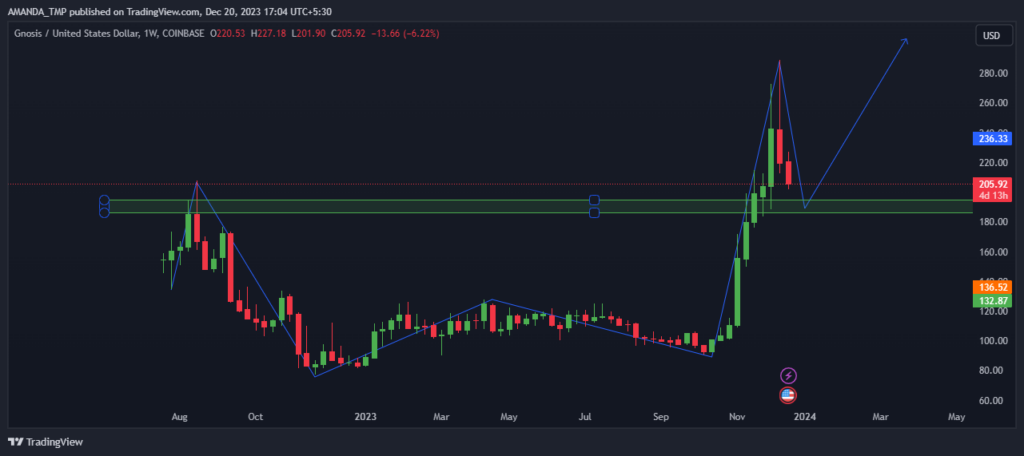Image resolution: width=1024 pixels, height=456 pixels.
Task: Click the 132.87 green price label
Action: [x=992, y=300]
